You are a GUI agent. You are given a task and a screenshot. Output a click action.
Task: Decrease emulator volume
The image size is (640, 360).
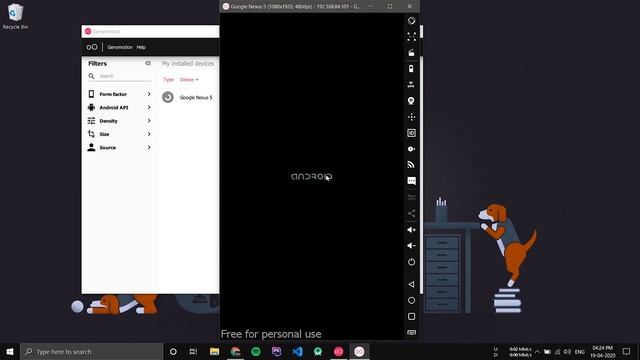click(x=411, y=246)
